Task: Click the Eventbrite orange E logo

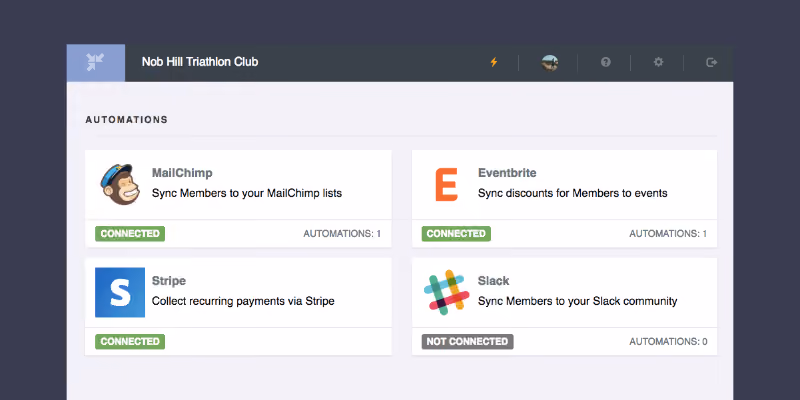Action: coord(446,185)
